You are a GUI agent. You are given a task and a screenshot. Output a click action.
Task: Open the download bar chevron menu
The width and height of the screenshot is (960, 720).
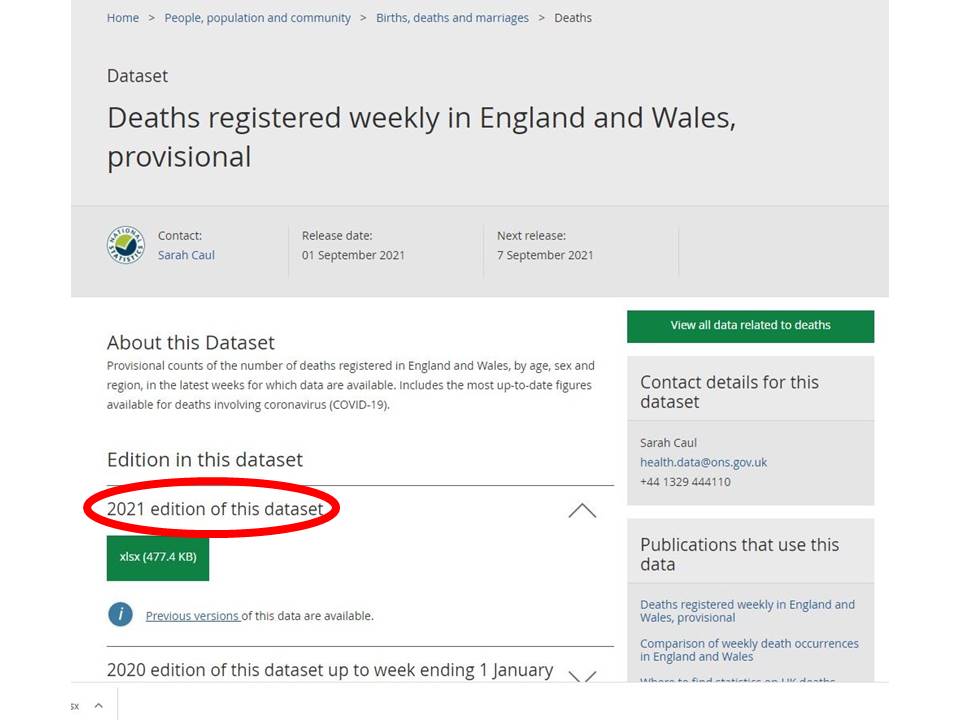(x=98, y=706)
